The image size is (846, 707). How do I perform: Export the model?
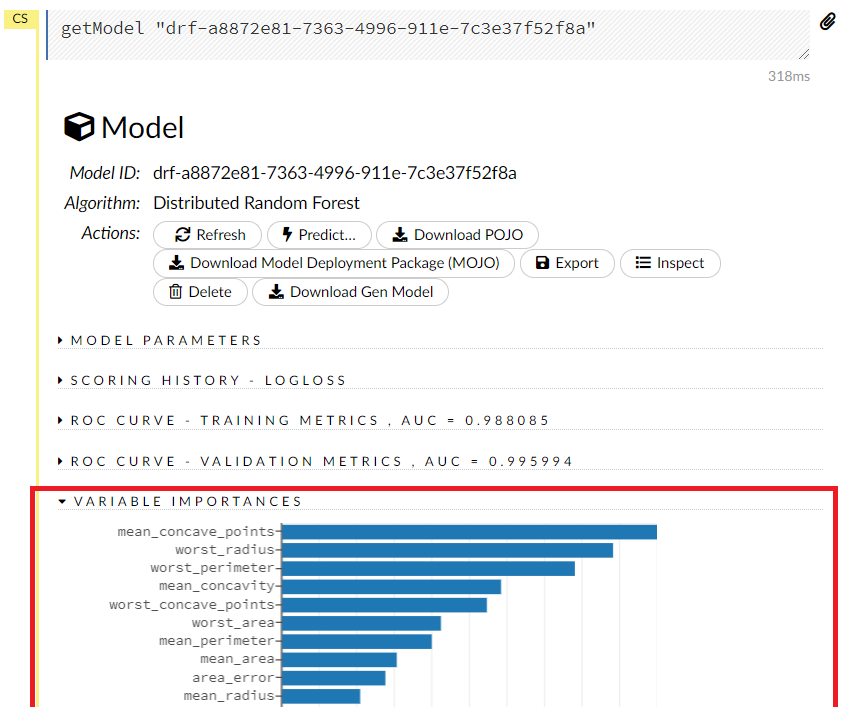point(566,263)
